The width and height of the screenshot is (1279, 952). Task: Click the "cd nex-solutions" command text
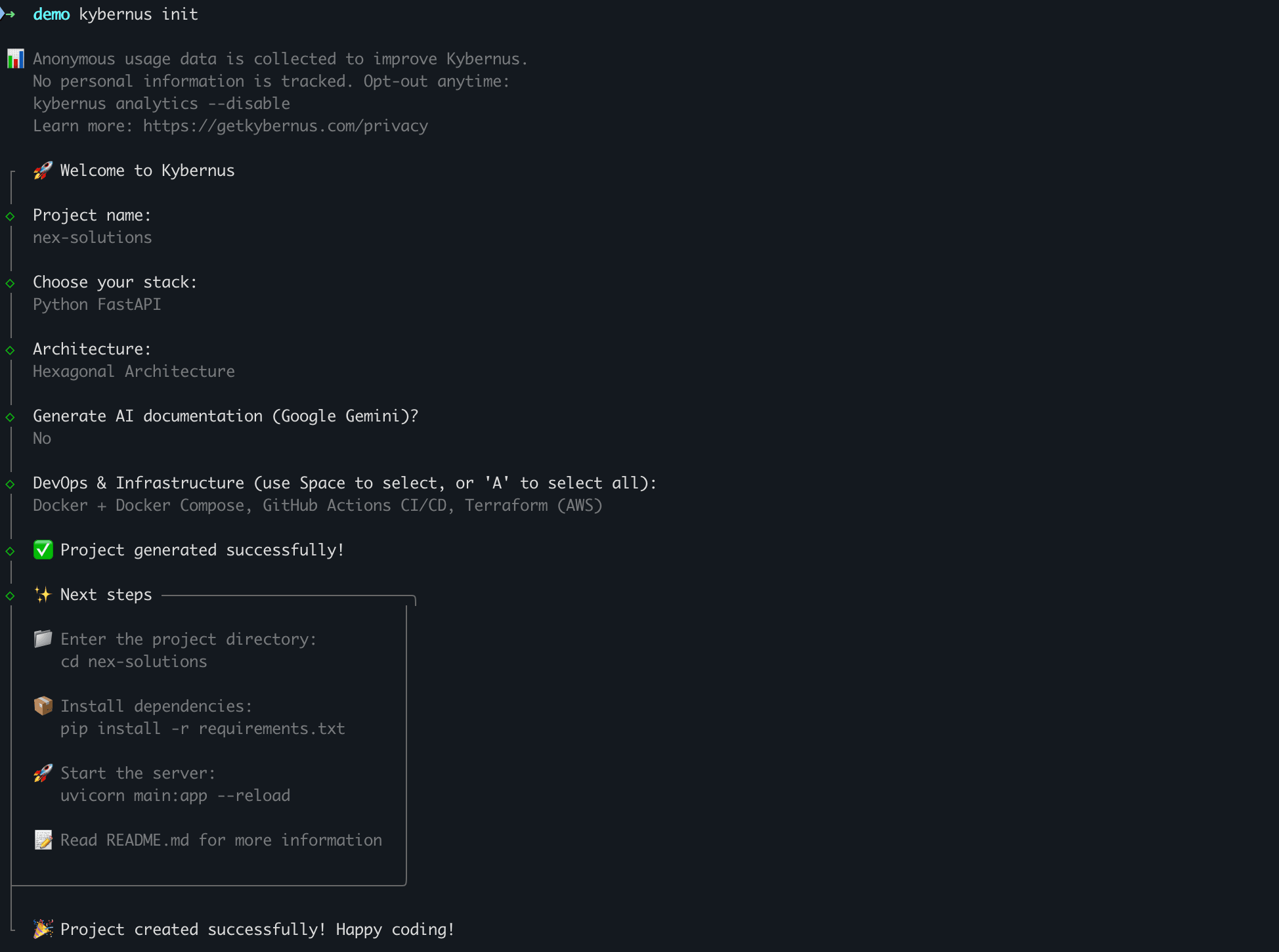click(x=133, y=662)
